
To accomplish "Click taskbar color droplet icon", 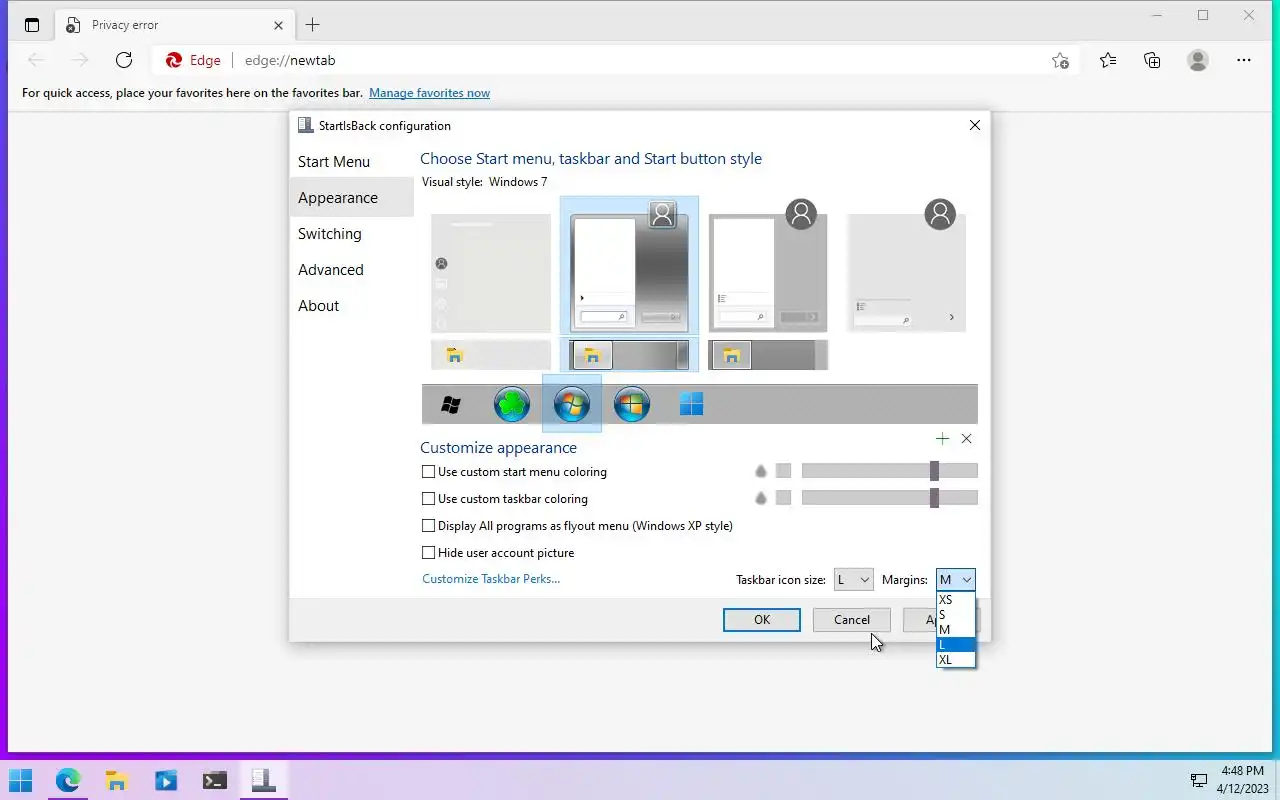I will [x=760, y=498].
